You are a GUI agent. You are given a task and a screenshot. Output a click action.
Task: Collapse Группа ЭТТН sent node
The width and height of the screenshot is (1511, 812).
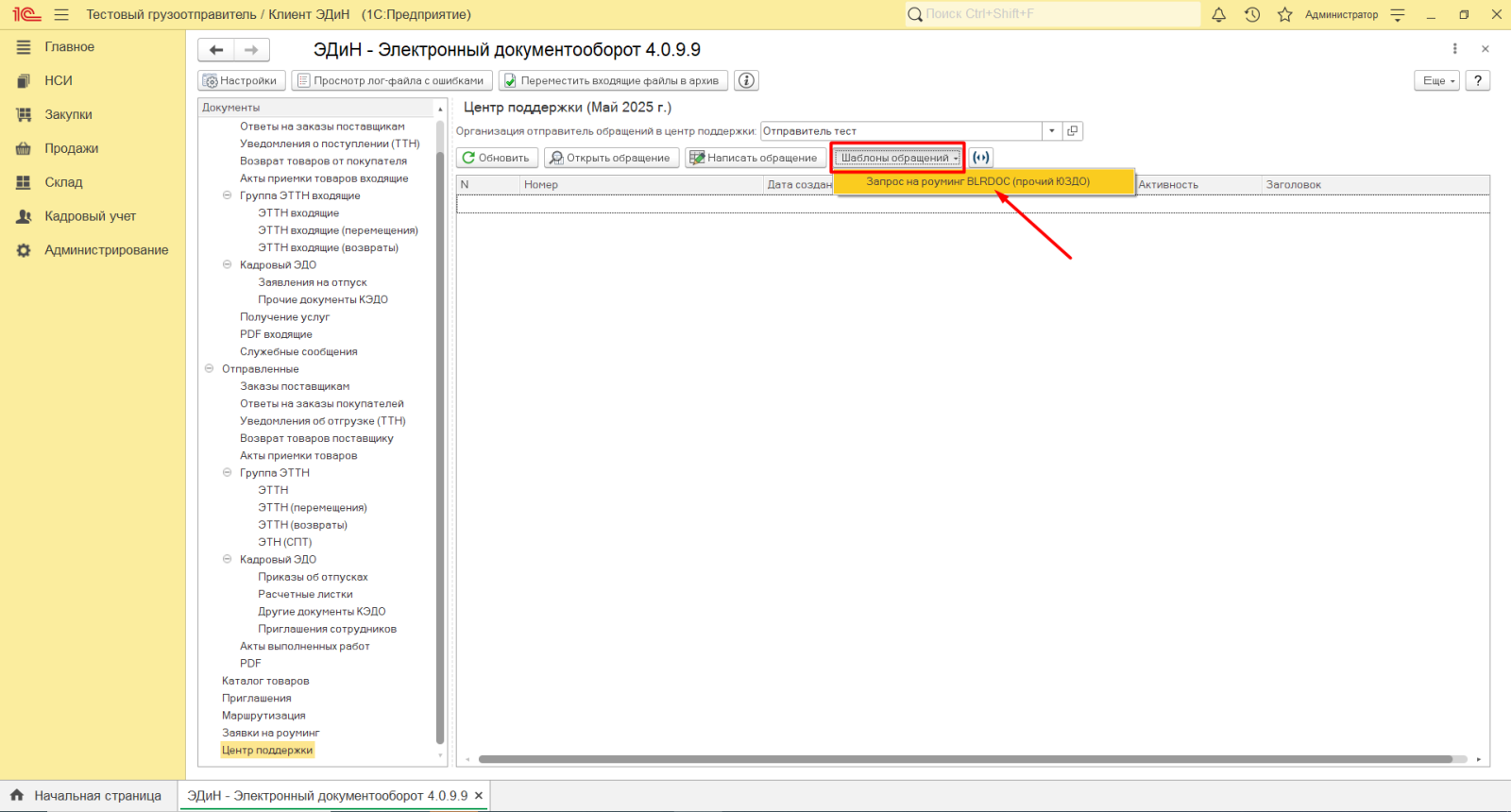227,473
